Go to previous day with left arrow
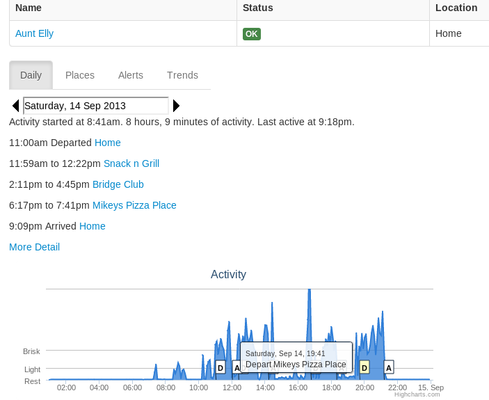This screenshot has height=400, width=489. [15, 106]
